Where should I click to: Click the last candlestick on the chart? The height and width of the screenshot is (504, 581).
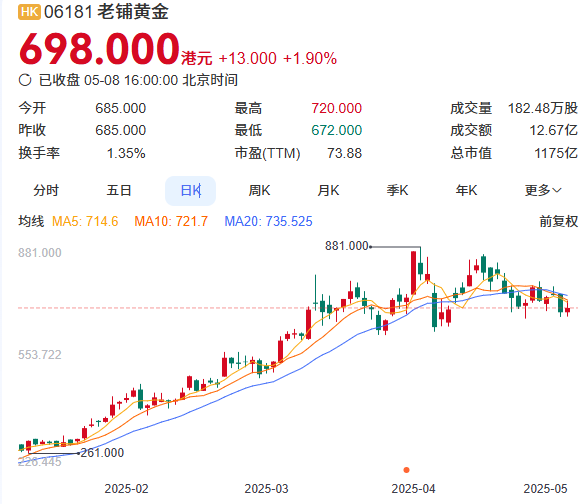(x=567, y=309)
